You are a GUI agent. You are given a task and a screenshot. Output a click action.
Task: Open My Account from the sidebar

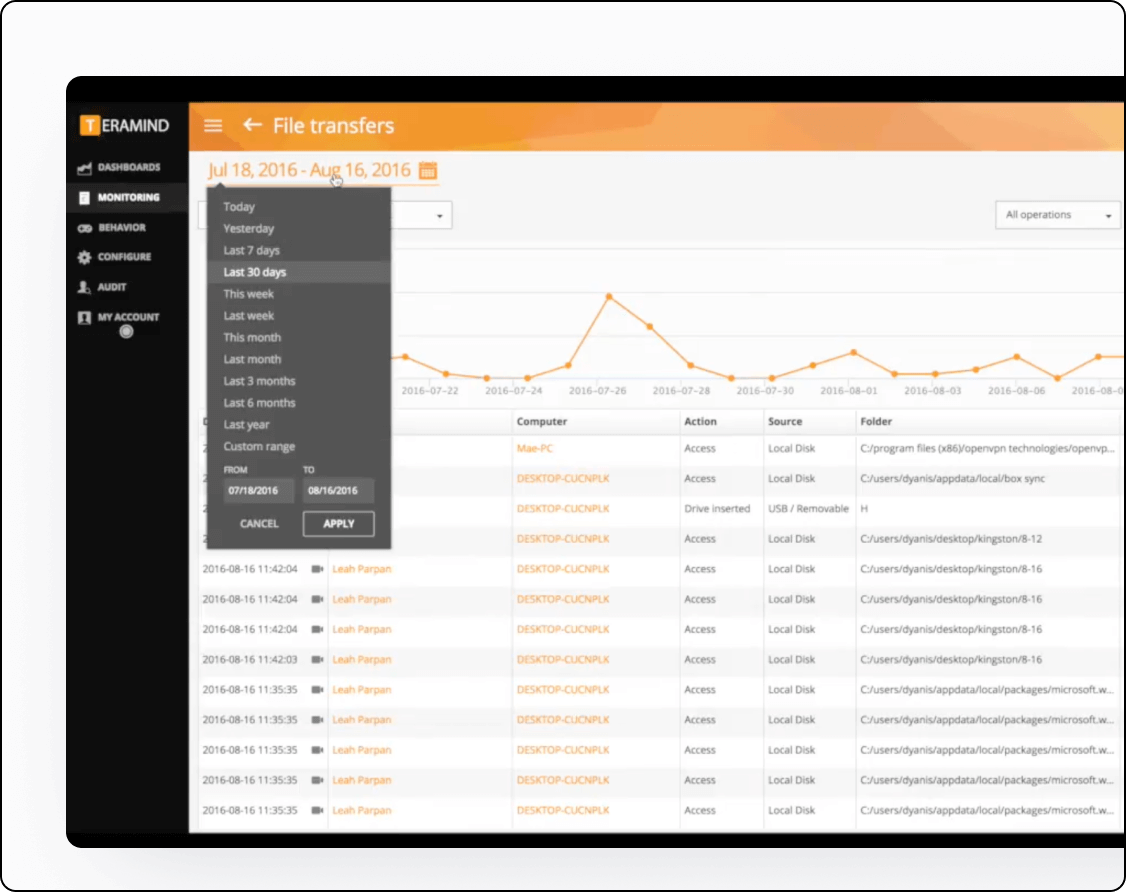point(122,317)
